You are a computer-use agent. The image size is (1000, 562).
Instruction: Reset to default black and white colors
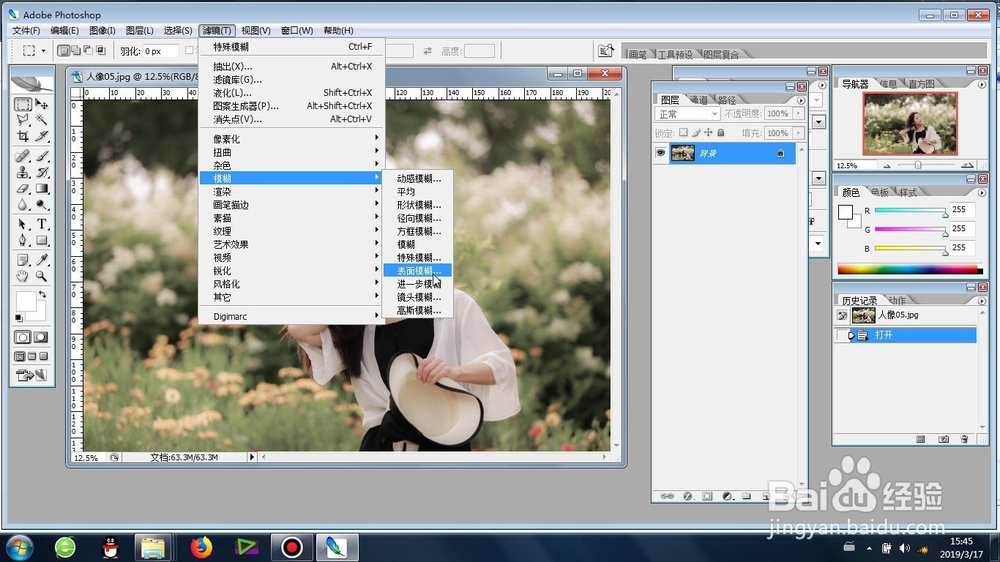pos(18,318)
